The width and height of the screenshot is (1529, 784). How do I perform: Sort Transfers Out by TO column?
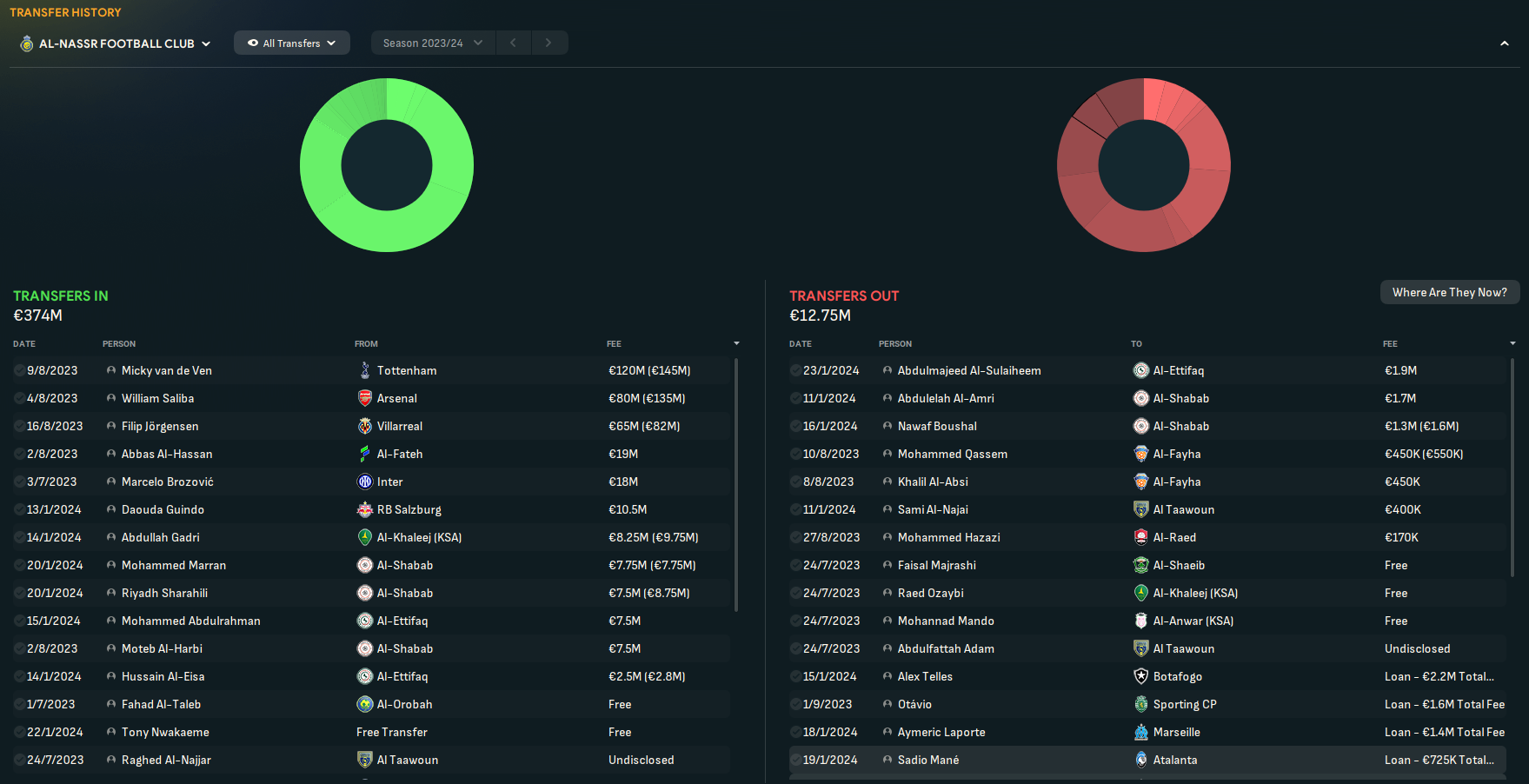(x=1136, y=344)
